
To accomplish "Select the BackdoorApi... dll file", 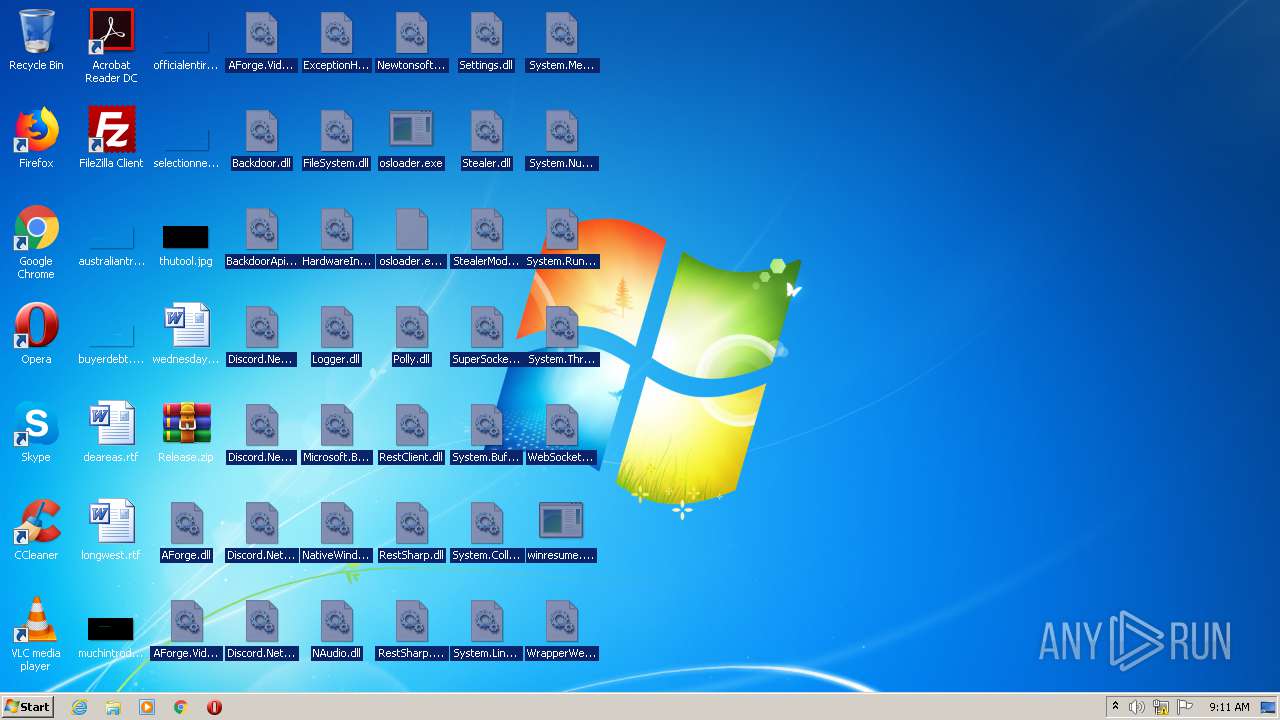I will (x=261, y=236).
